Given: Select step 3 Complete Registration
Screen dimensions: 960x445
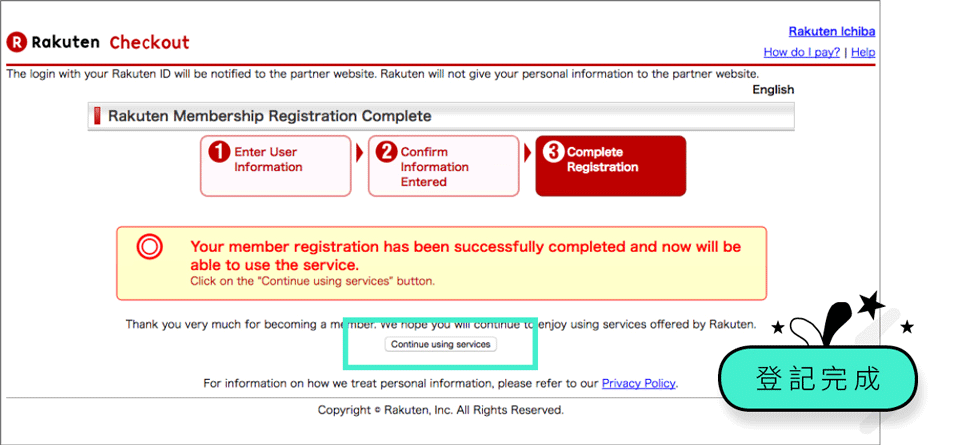Looking at the screenshot, I should (610, 166).
